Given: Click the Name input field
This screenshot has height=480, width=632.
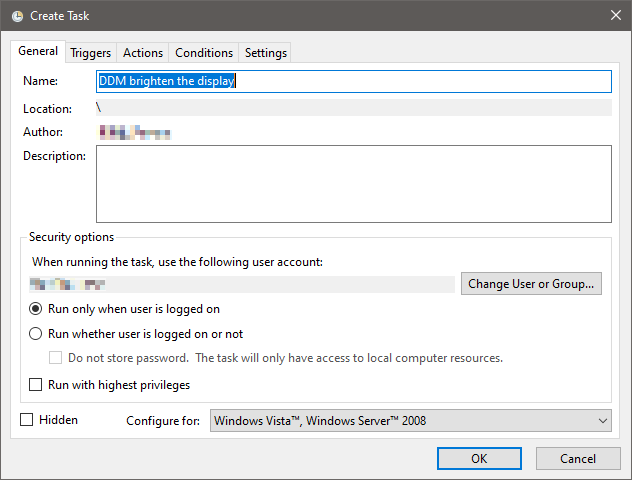Looking at the screenshot, I should (x=353, y=81).
